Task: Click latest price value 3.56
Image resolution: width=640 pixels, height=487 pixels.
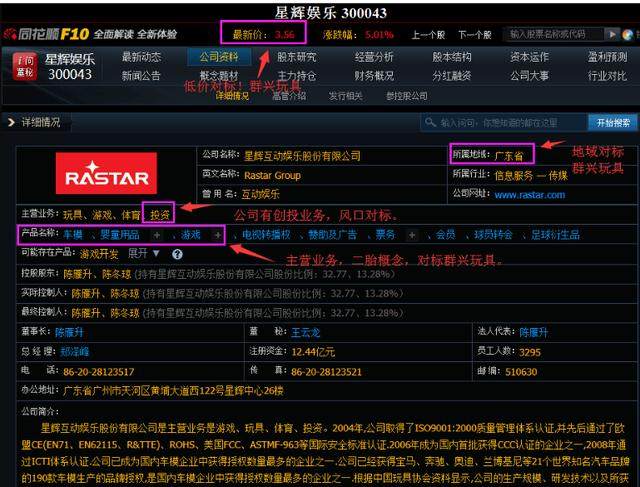Action: click(x=284, y=35)
